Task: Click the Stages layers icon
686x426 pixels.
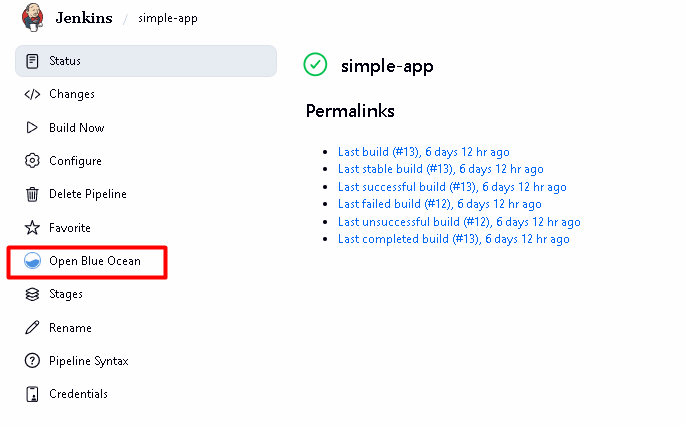Action: pyautogui.click(x=32, y=294)
